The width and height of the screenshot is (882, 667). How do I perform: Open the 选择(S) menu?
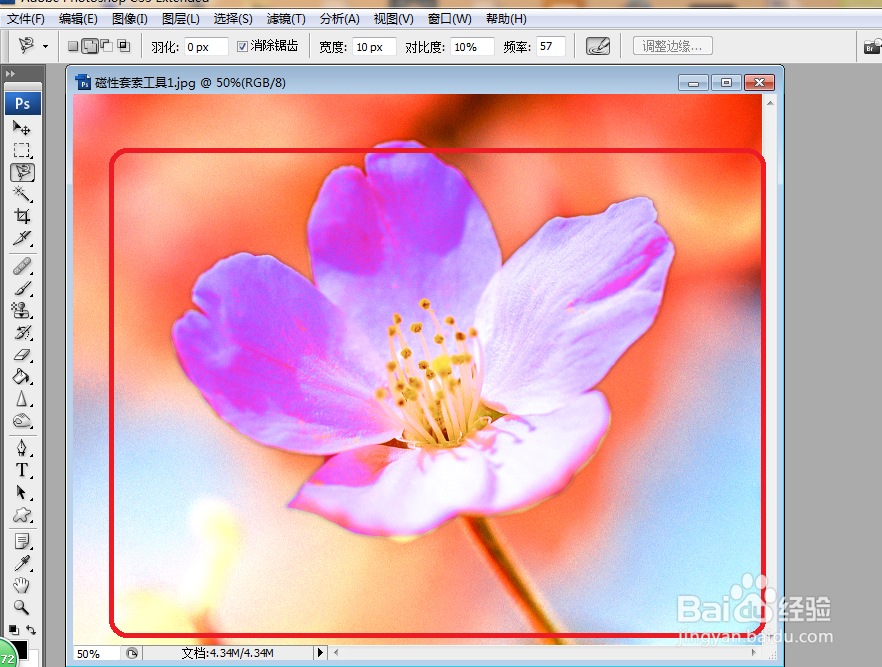(x=233, y=19)
